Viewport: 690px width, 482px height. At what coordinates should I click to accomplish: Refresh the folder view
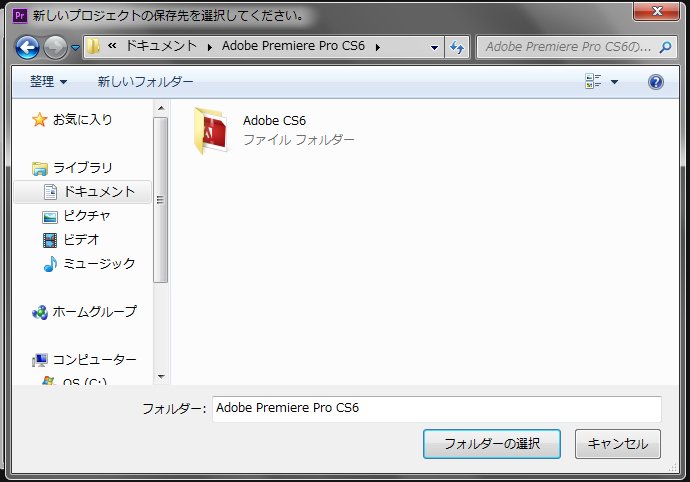[457, 47]
